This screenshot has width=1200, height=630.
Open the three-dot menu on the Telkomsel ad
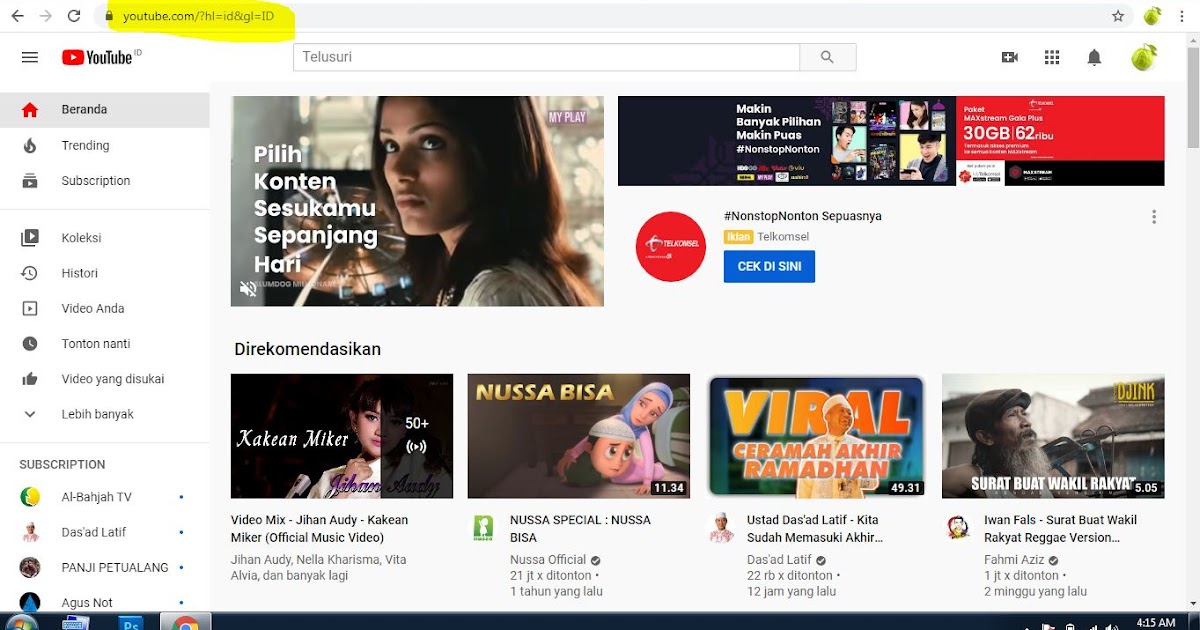tap(1153, 216)
